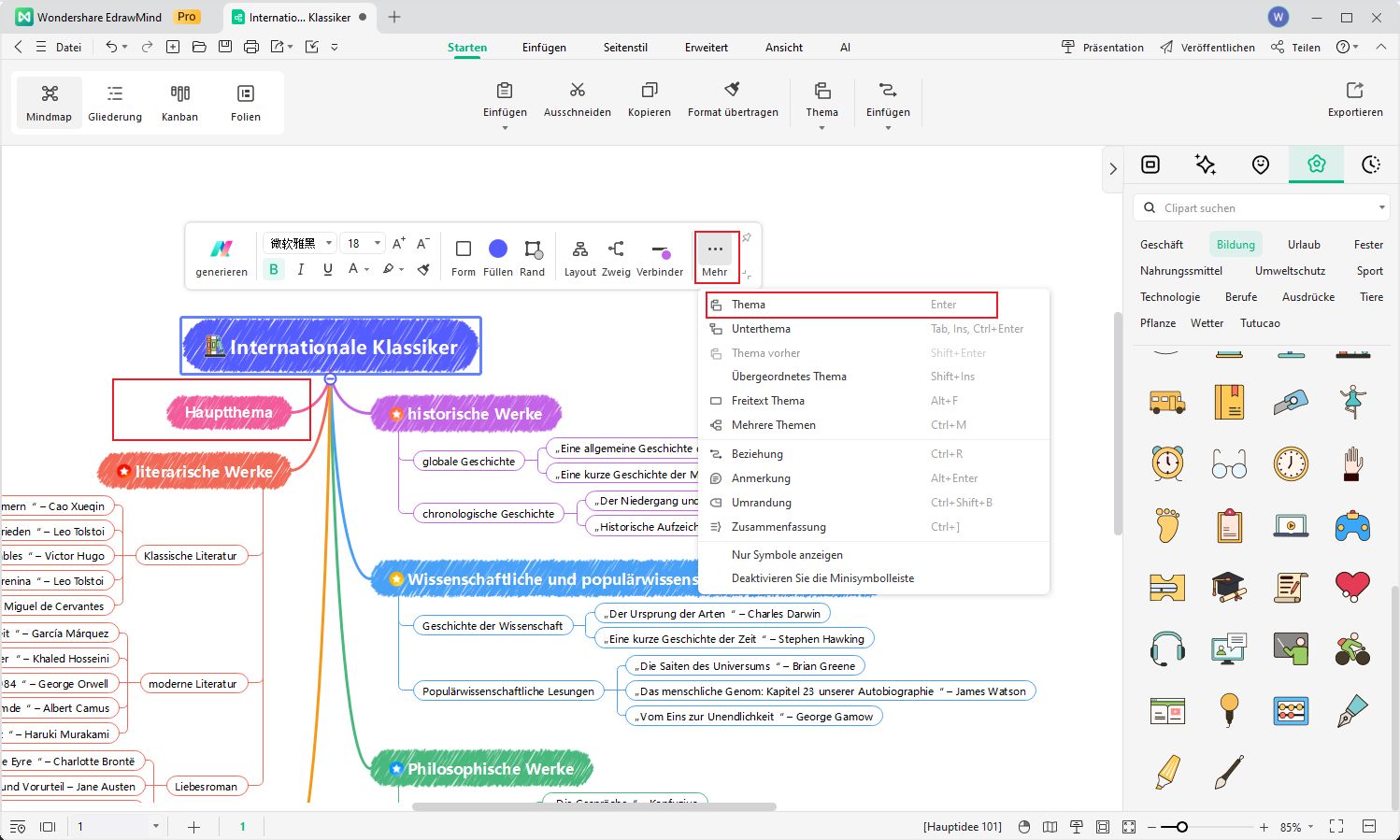The width and height of the screenshot is (1400, 840).
Task: Collapse the right side panel
Action: click(x=1112, y=169)
